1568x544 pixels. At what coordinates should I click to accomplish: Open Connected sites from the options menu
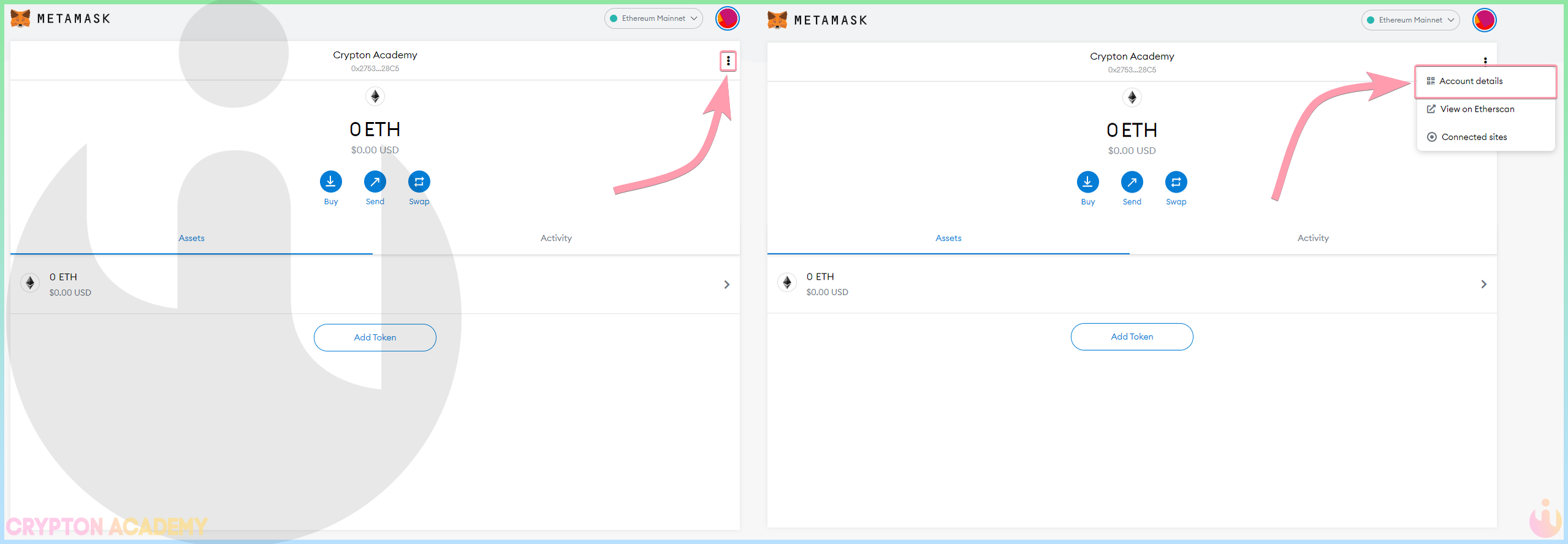pos(1486,137)
